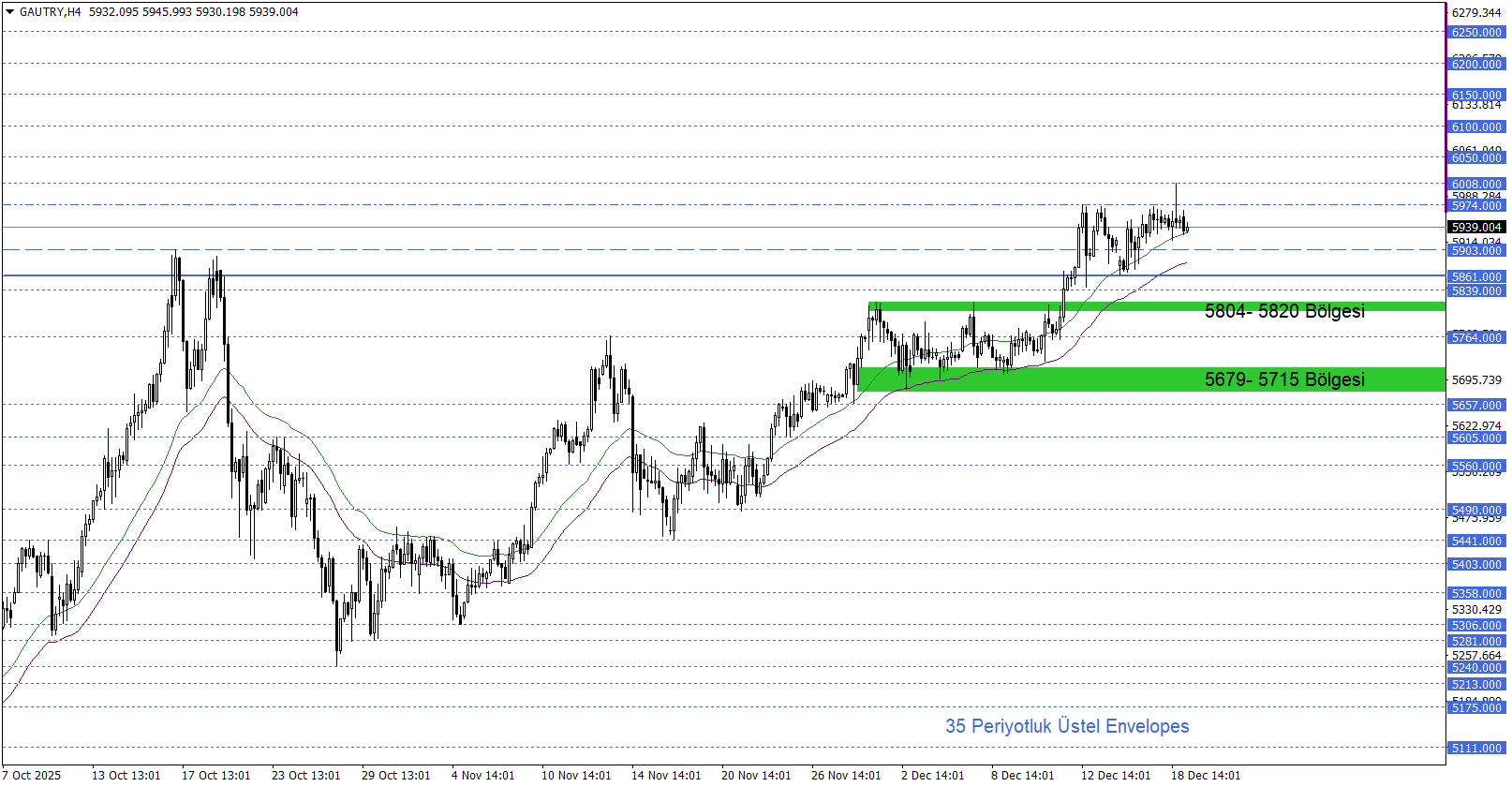Viewport: 1512px width, 787px height.
Task: Click the current price tag 5939.004
Action: point(1476,228)
